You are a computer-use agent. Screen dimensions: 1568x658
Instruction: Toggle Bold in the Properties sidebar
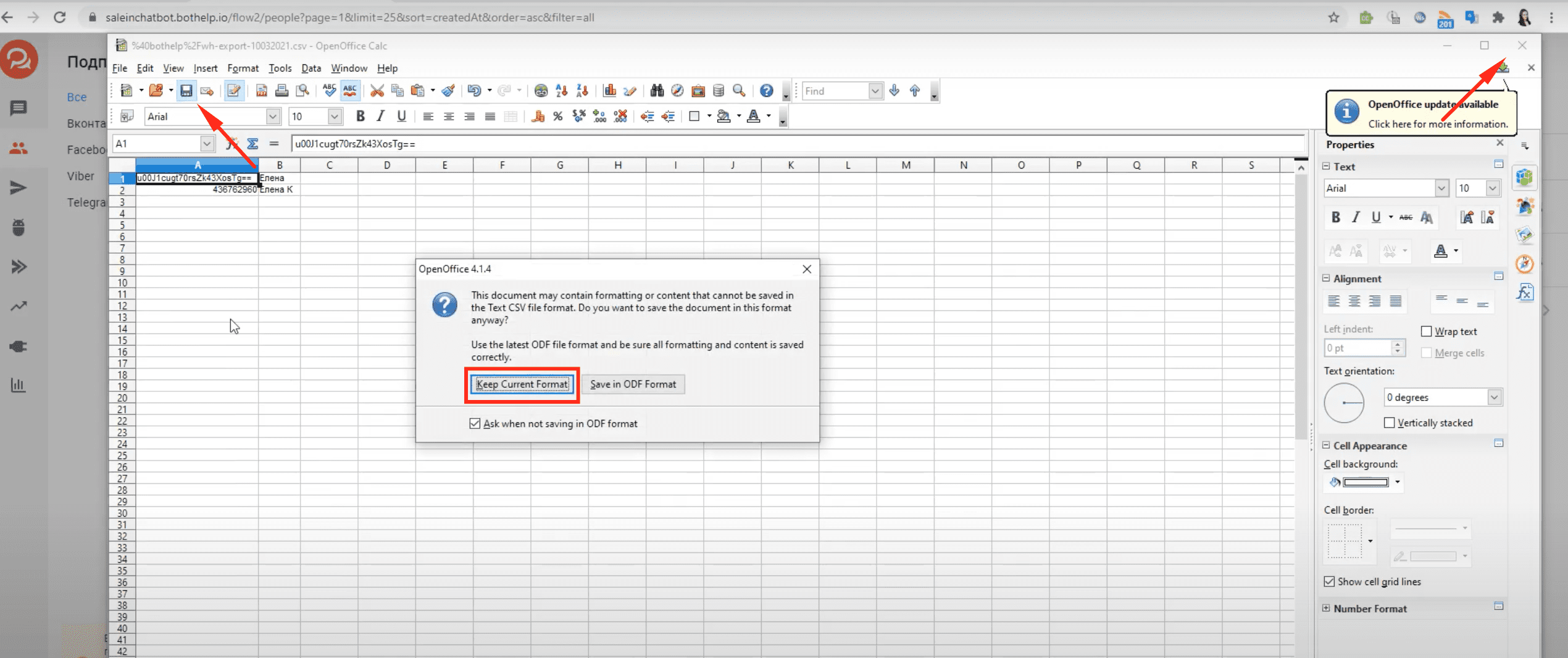tap(1336, 217)
